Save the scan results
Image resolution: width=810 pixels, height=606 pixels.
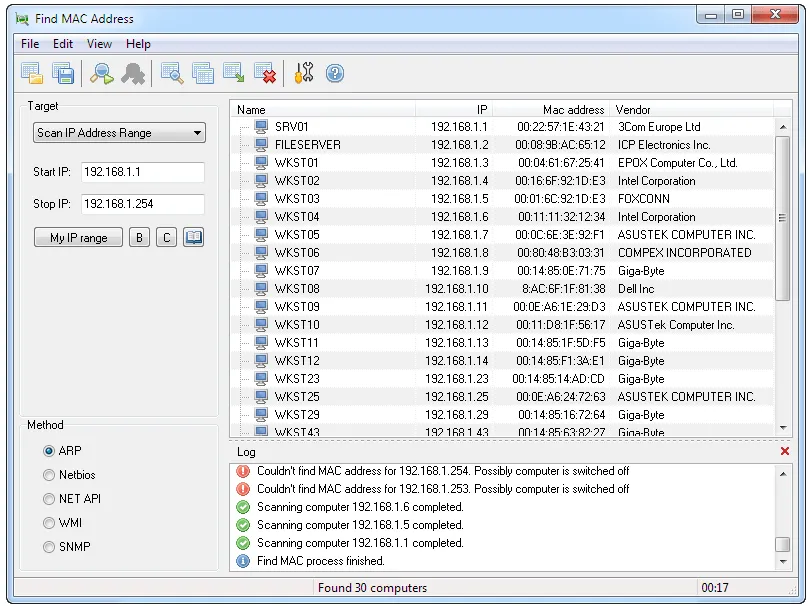tap(63, 72)
